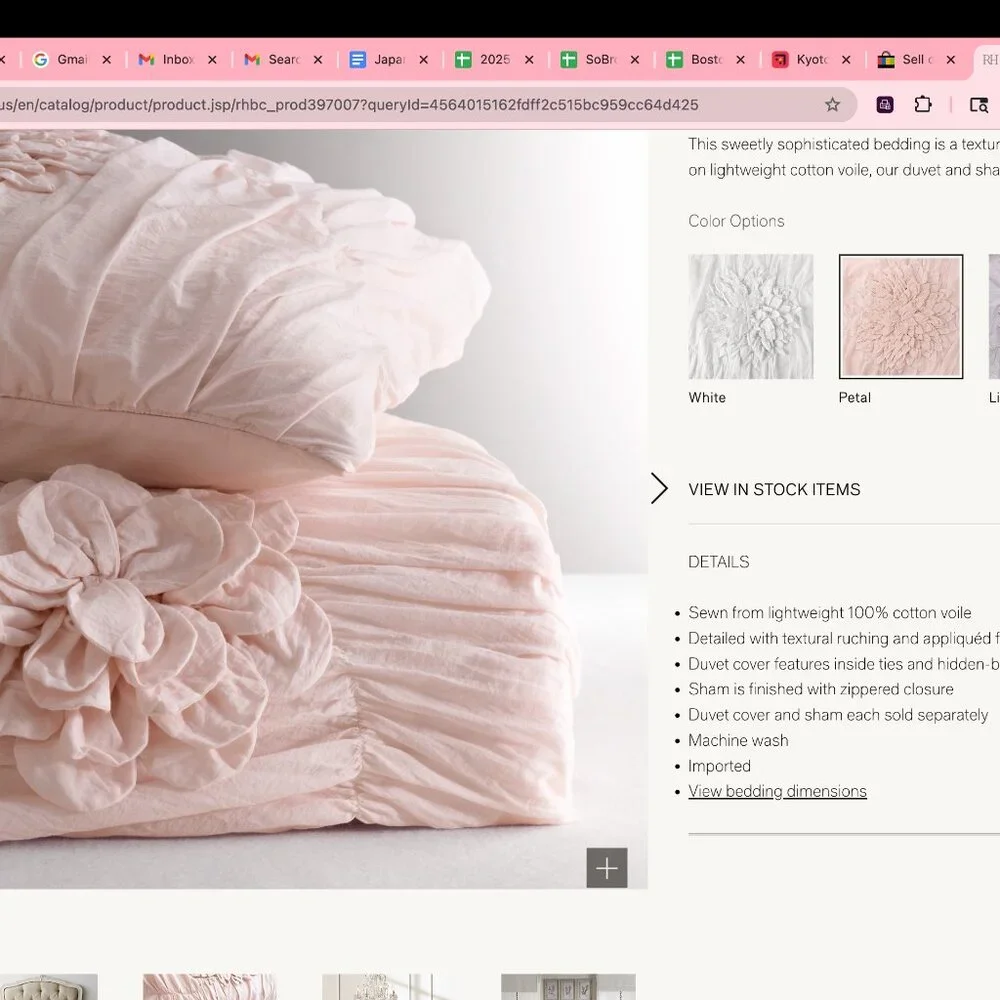Open the purple extension icon beside the address bar
1000x1000 pixels.
pos(885,105)
